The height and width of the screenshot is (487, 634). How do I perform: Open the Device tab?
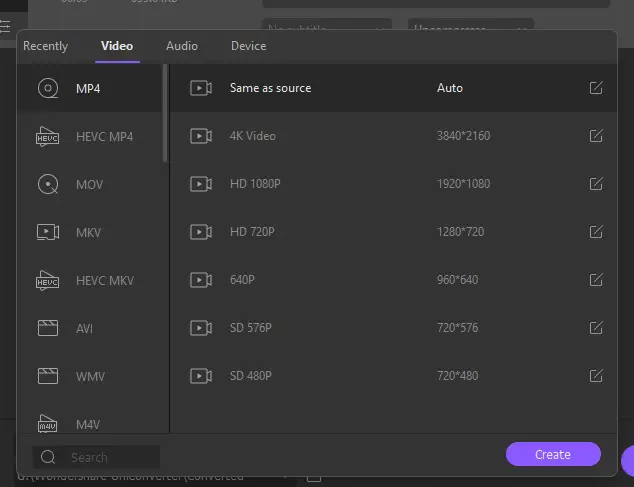249,46
